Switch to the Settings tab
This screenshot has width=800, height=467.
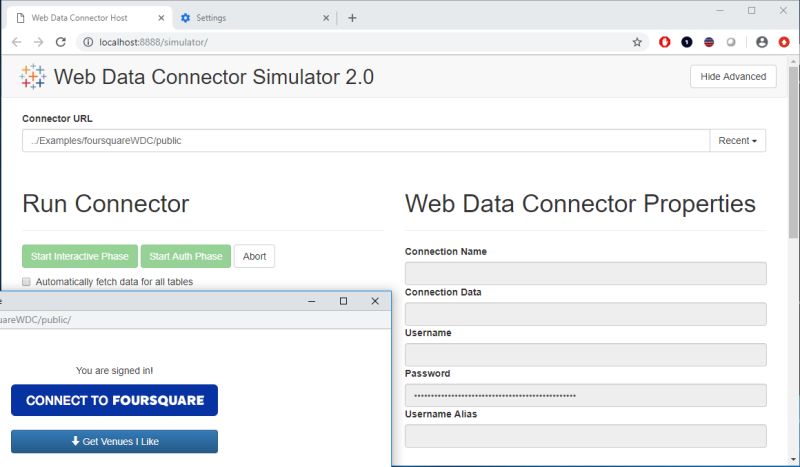[254, 18]
